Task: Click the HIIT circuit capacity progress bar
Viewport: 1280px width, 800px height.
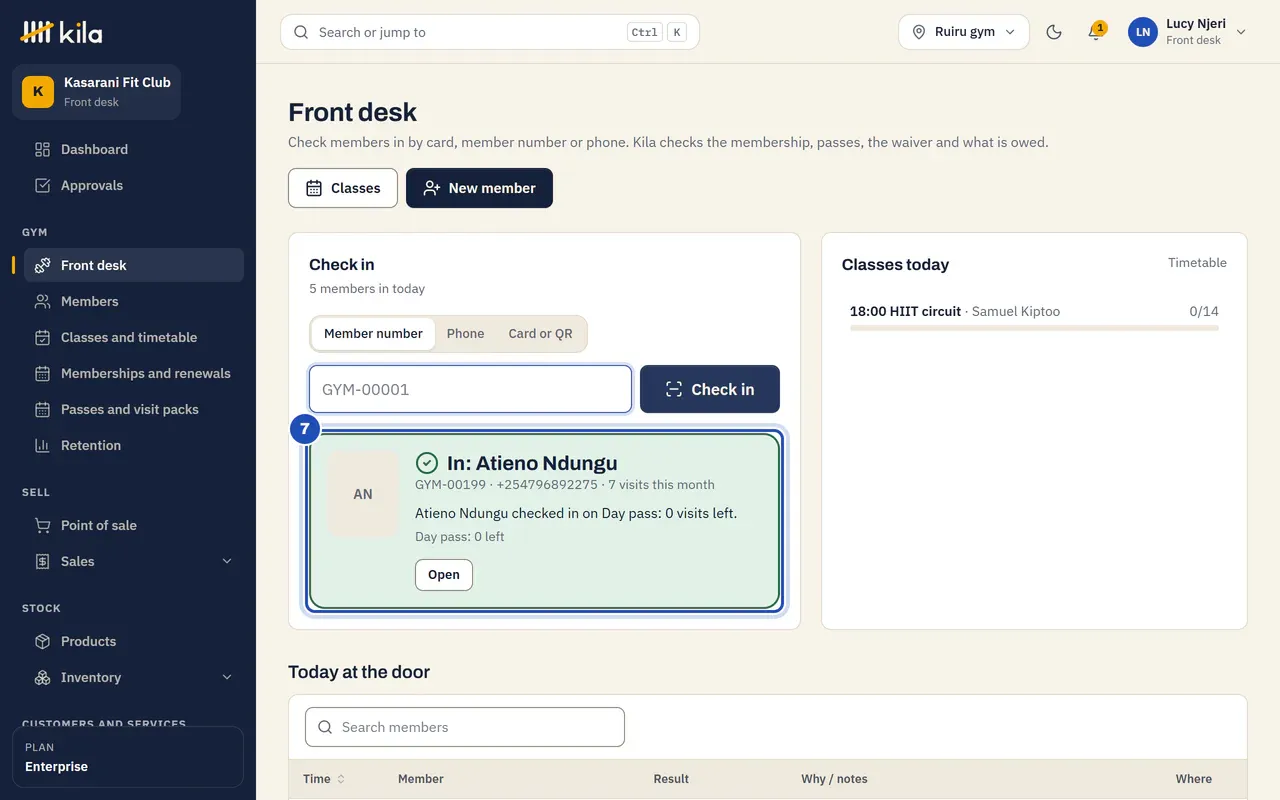Action: pos(1034,328)
